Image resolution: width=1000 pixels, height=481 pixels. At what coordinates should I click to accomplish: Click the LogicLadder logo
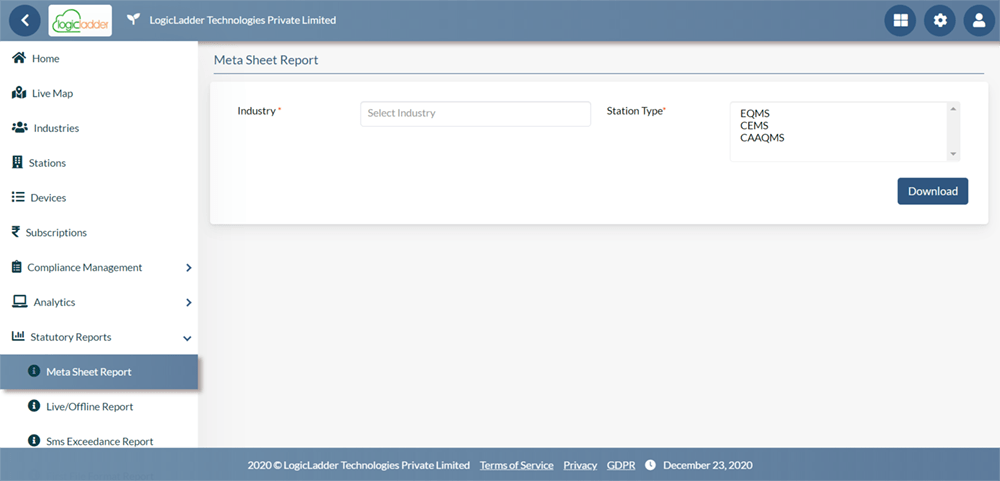[x=80, y=20]
